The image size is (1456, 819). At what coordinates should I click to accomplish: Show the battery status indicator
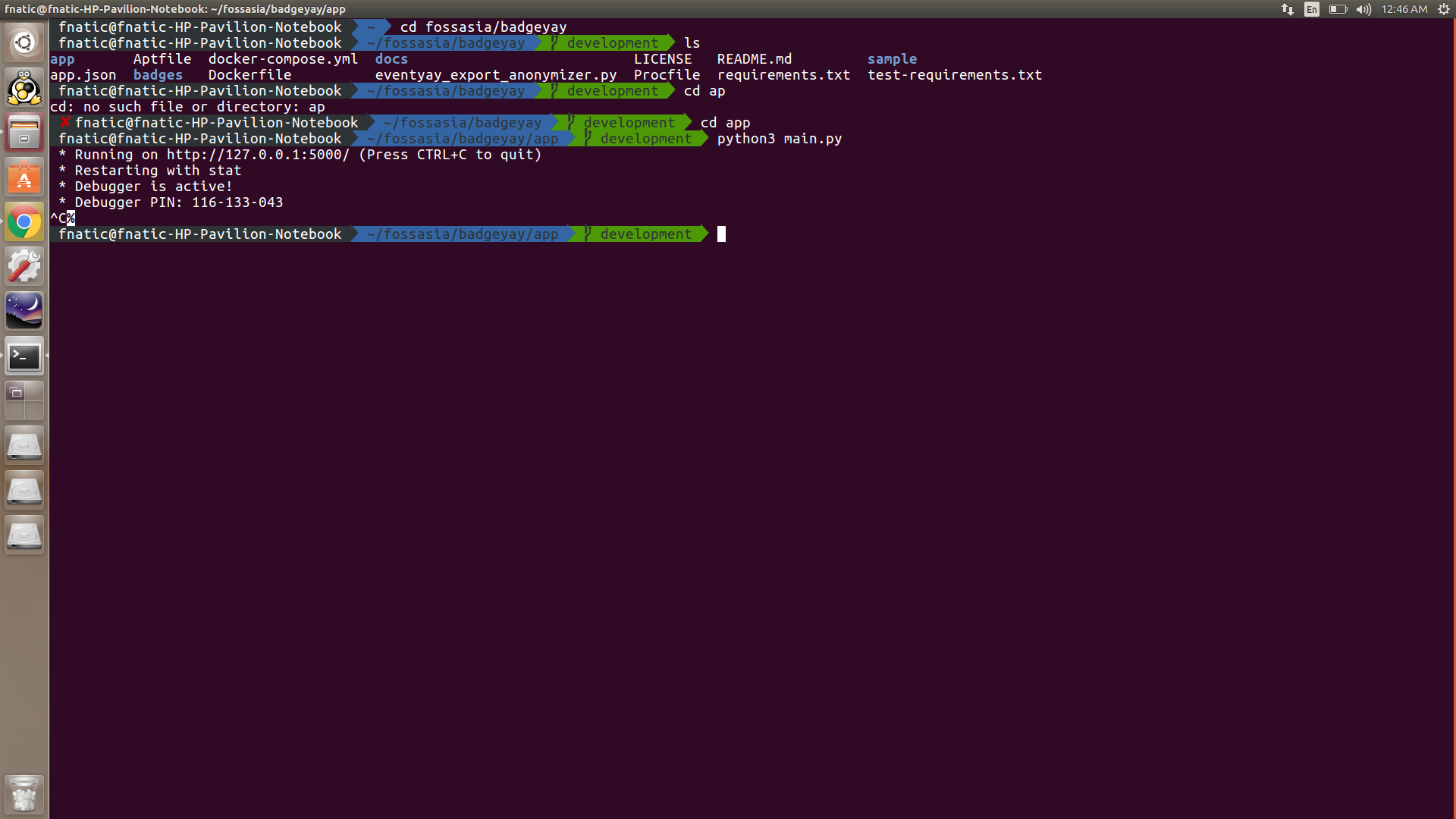pyautogui.click(x=1338, y=9)
